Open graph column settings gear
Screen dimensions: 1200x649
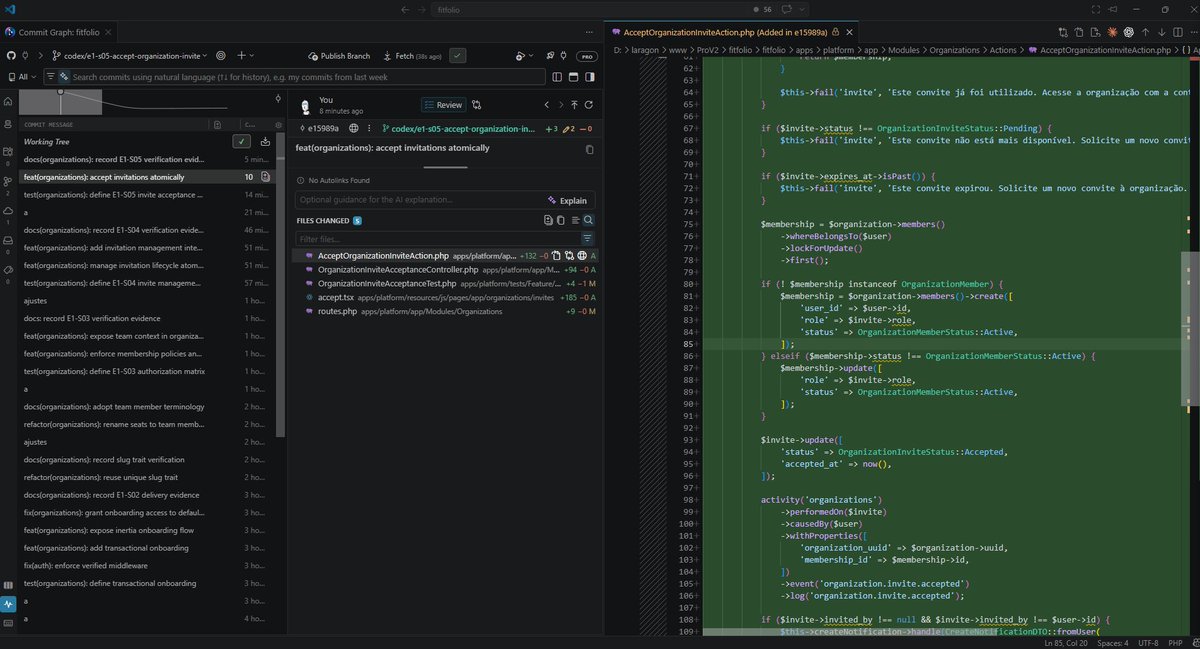click(x=277, y=125)
